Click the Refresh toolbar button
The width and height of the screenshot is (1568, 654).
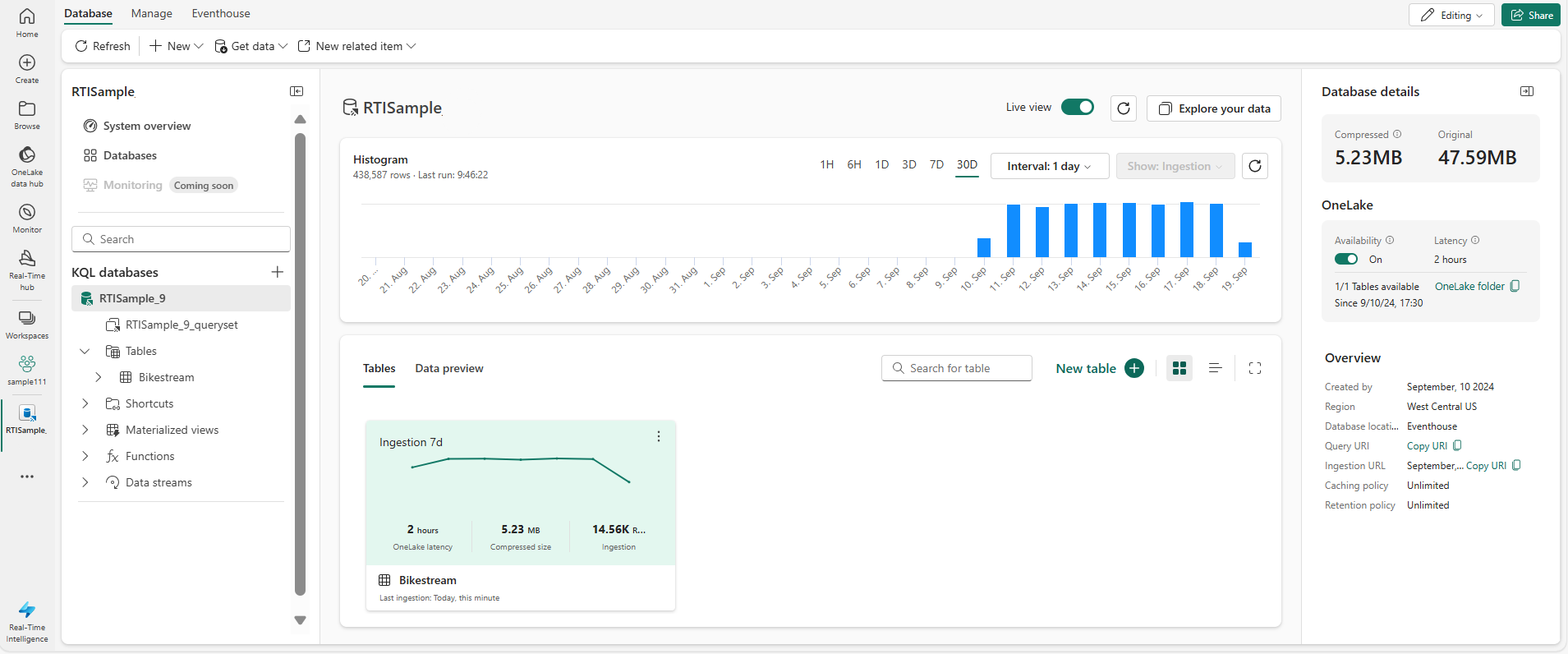coord(103,46)
